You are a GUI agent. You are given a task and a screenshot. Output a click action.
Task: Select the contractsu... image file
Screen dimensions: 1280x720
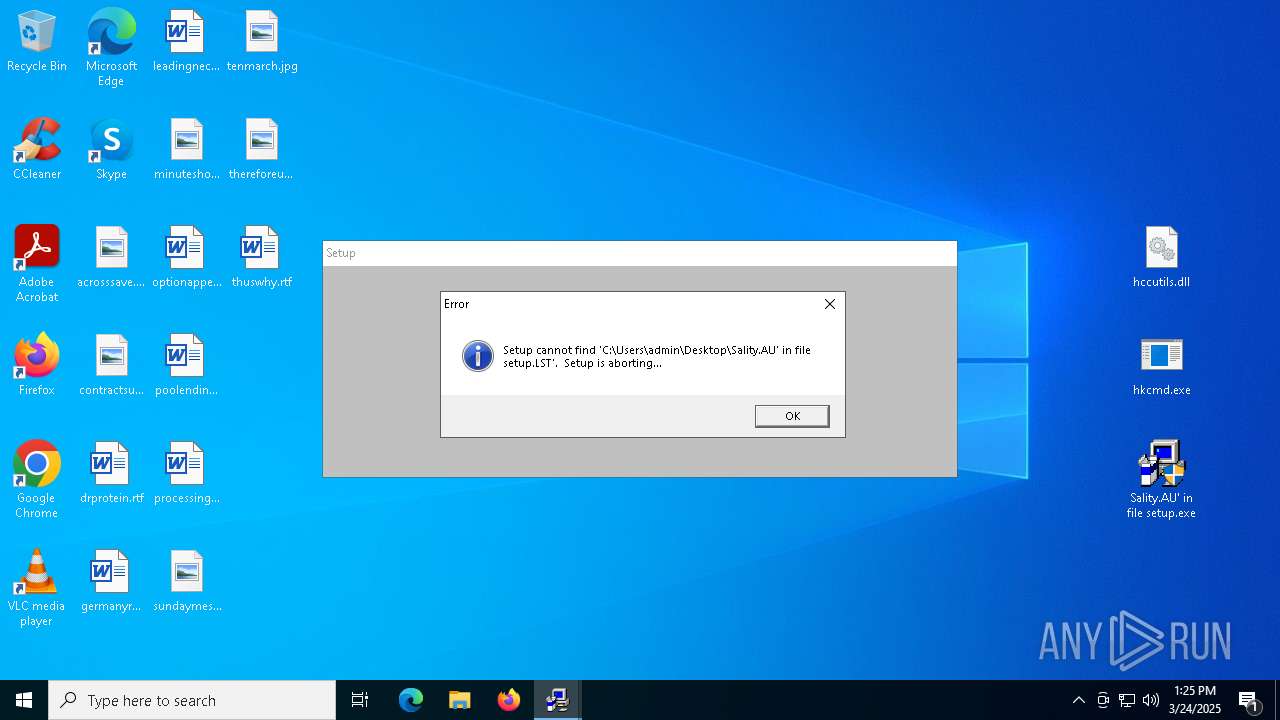pyautogui.click(x=111, y=366)
